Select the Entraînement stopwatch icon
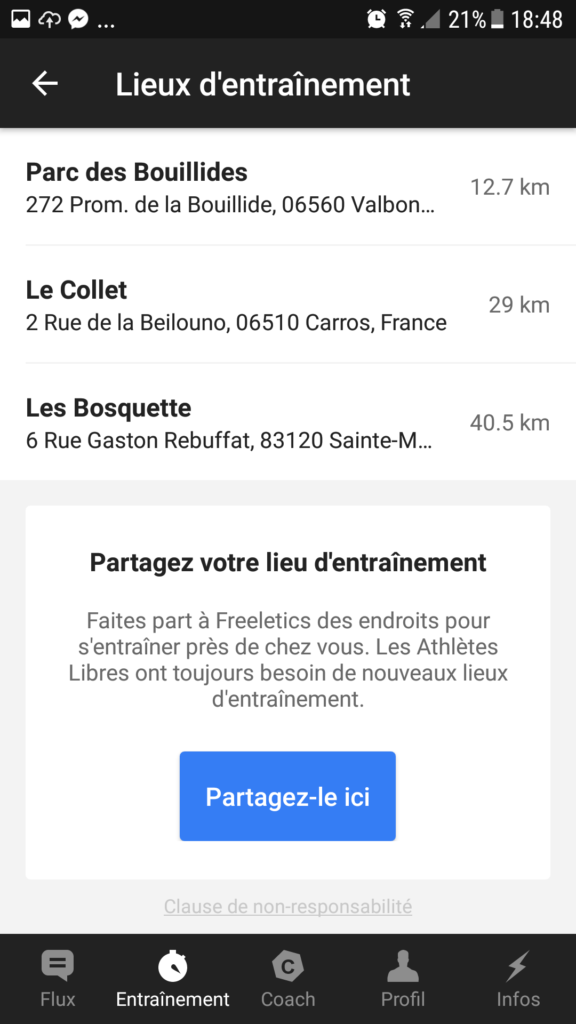This screenshot has width=576, height=1024. click(173, 965)
